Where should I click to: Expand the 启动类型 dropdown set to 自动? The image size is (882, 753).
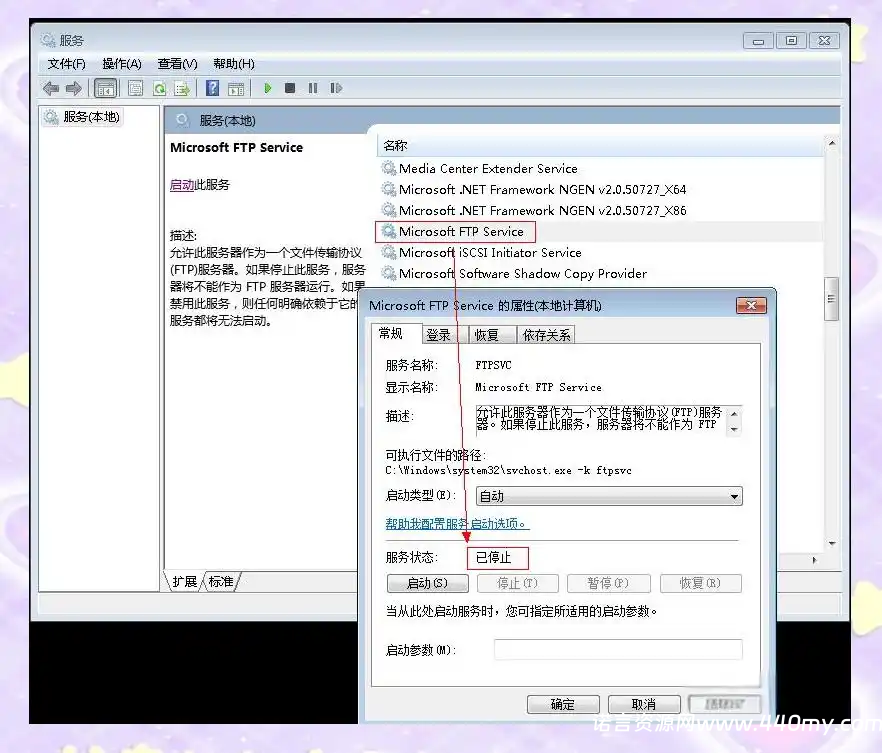pyautogui.click(x=609, y=496)
